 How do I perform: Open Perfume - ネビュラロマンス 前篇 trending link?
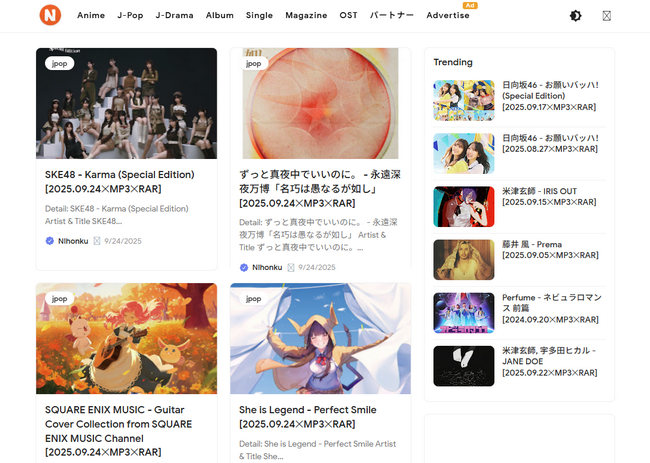pyautogui.click(x=552, y=308)
